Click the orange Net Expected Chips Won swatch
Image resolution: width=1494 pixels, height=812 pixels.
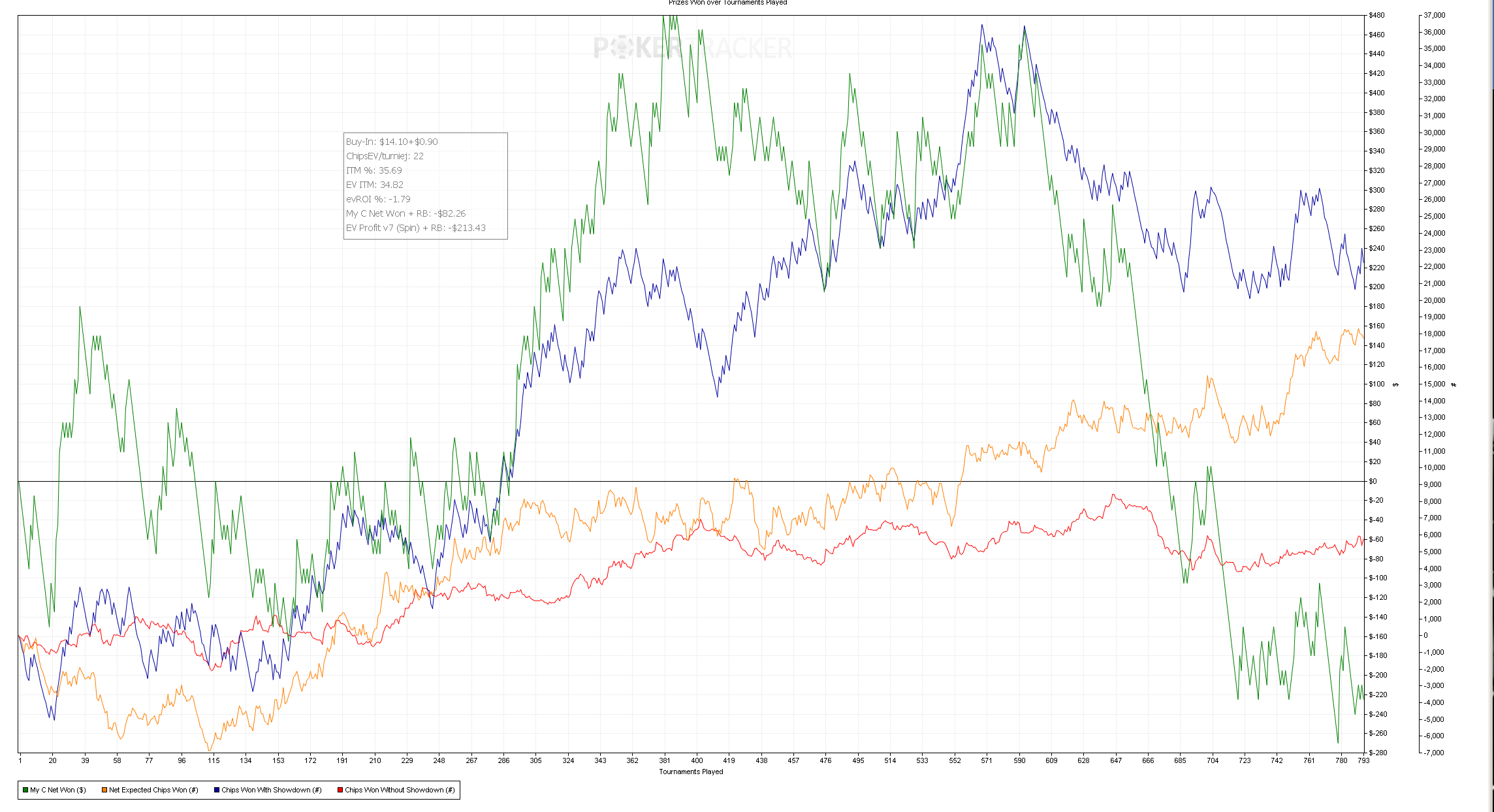[x=104, y=790]
